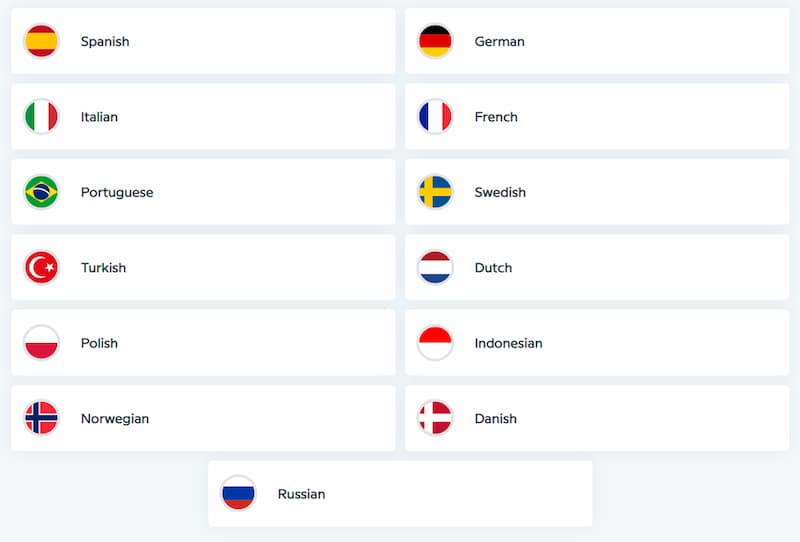Select the Dutch language label
This screenshot has width=800, height=542.
pos(493,267)
